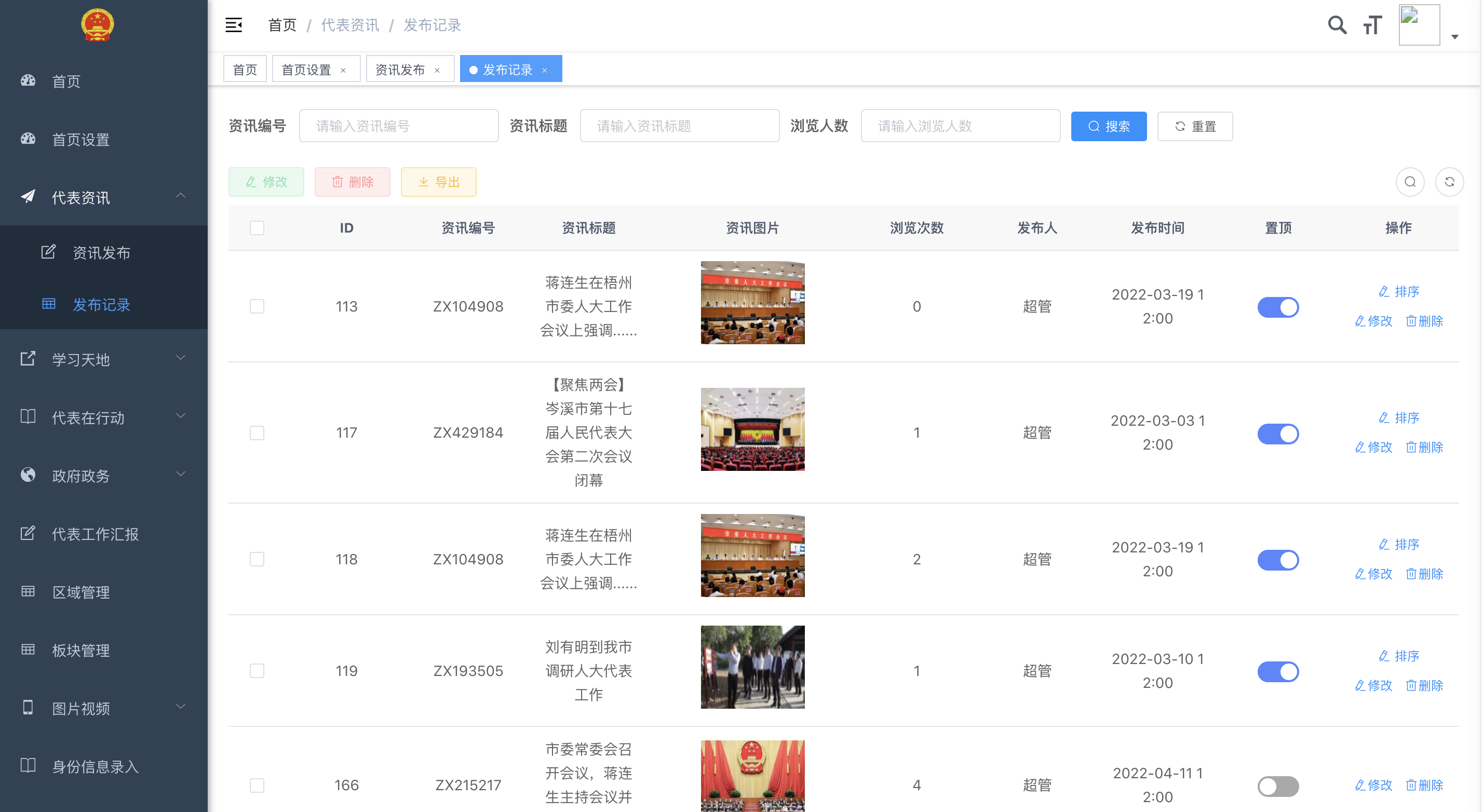
Task: Open the header search magnifier icon
Action: 1337,25
